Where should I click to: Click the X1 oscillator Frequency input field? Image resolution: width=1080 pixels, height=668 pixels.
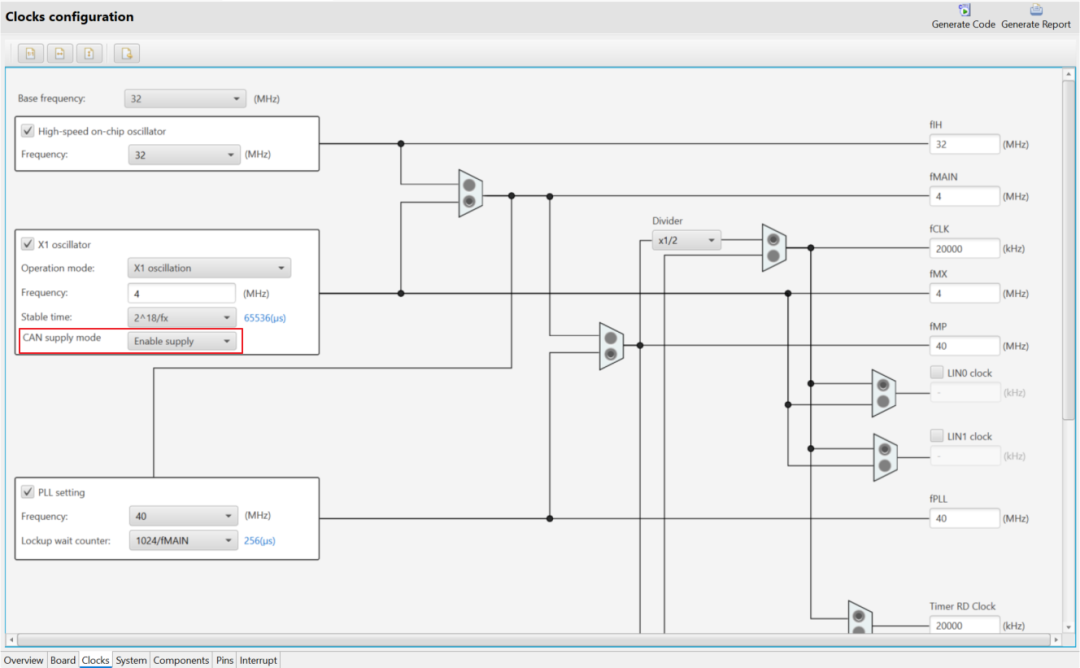(x=181, y=293)
